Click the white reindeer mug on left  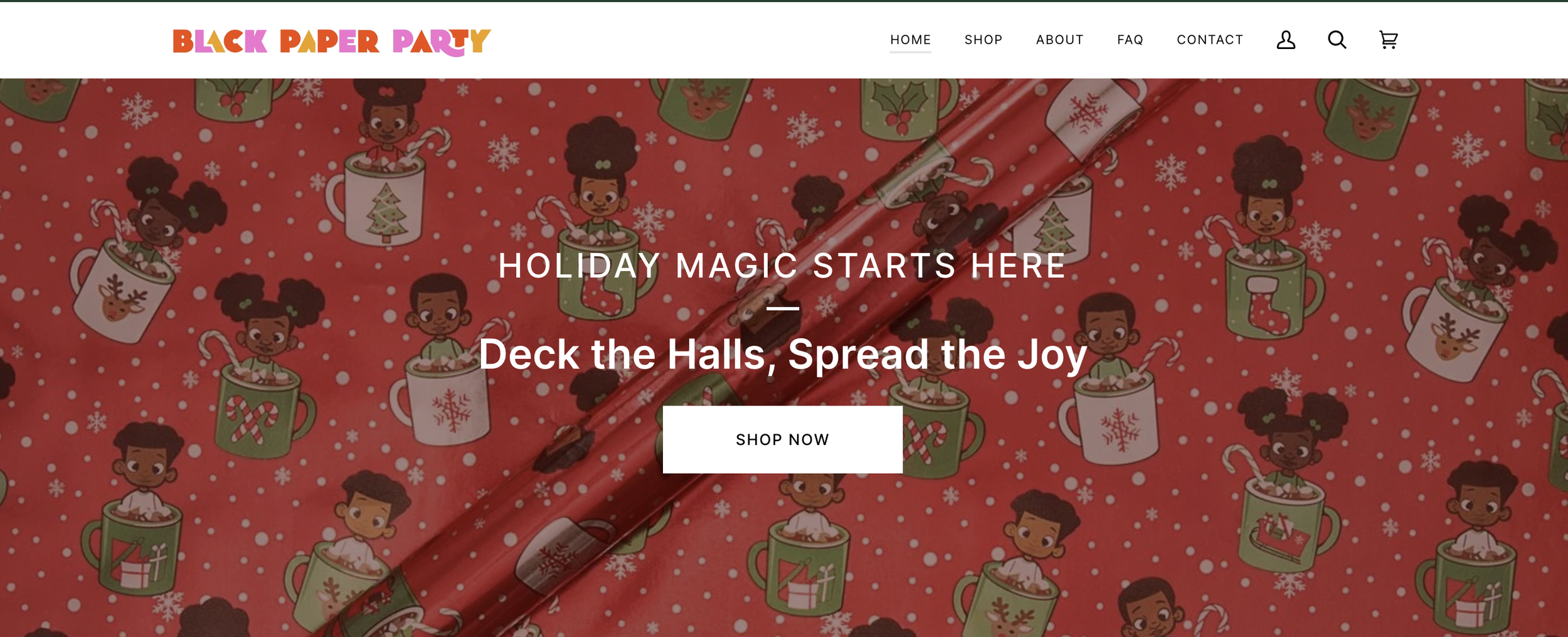(x=119, y=294)
